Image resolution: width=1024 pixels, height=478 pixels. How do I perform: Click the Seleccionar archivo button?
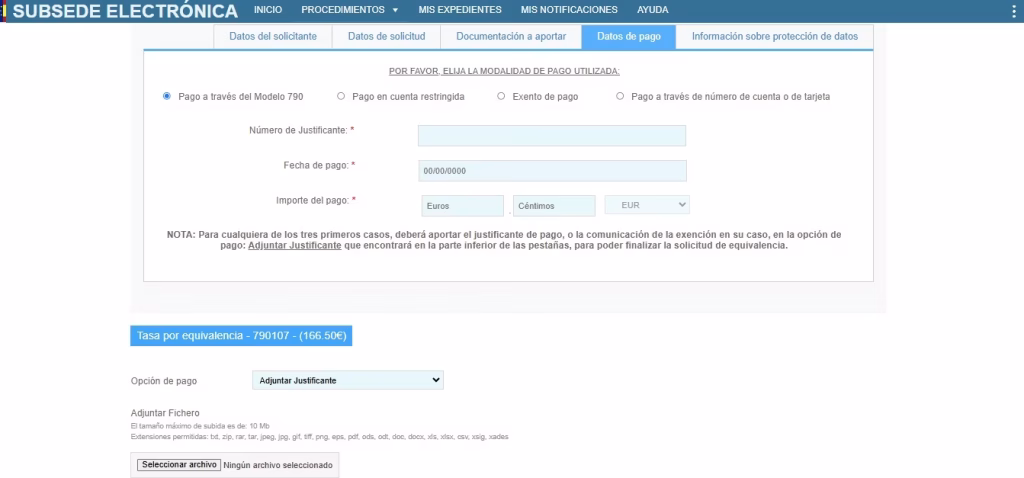(179, 465)
